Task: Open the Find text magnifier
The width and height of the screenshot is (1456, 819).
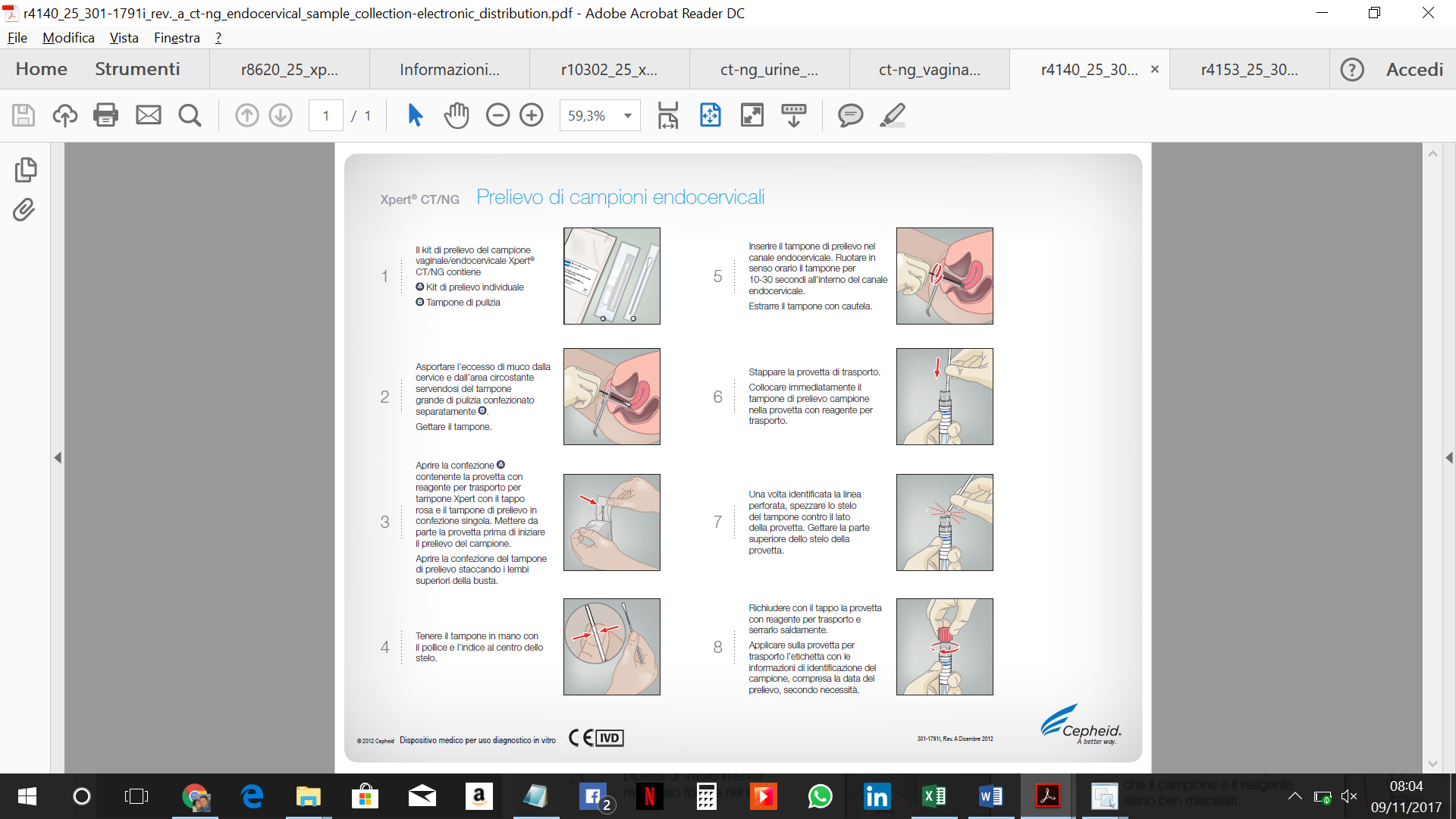Action: pyautogui.click(x=190, y=115)
